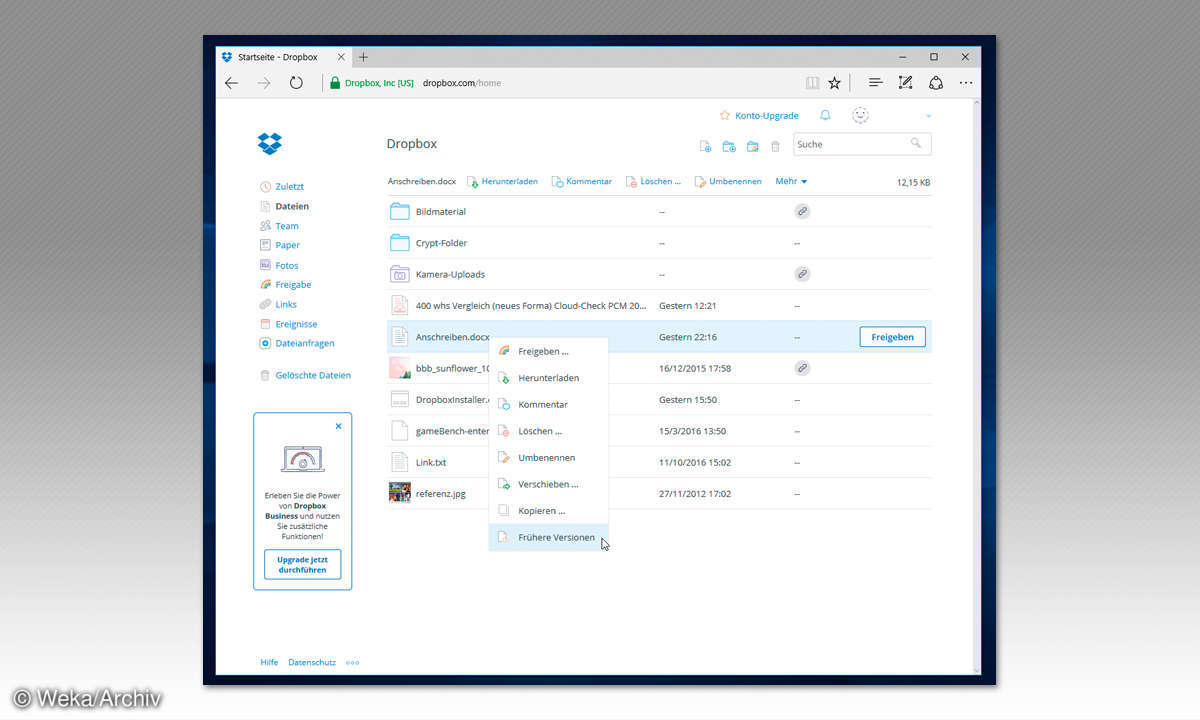Click the Dropbox logo in sidebar
Viewport: 1200px width, 720px height.
pos(270,144)
